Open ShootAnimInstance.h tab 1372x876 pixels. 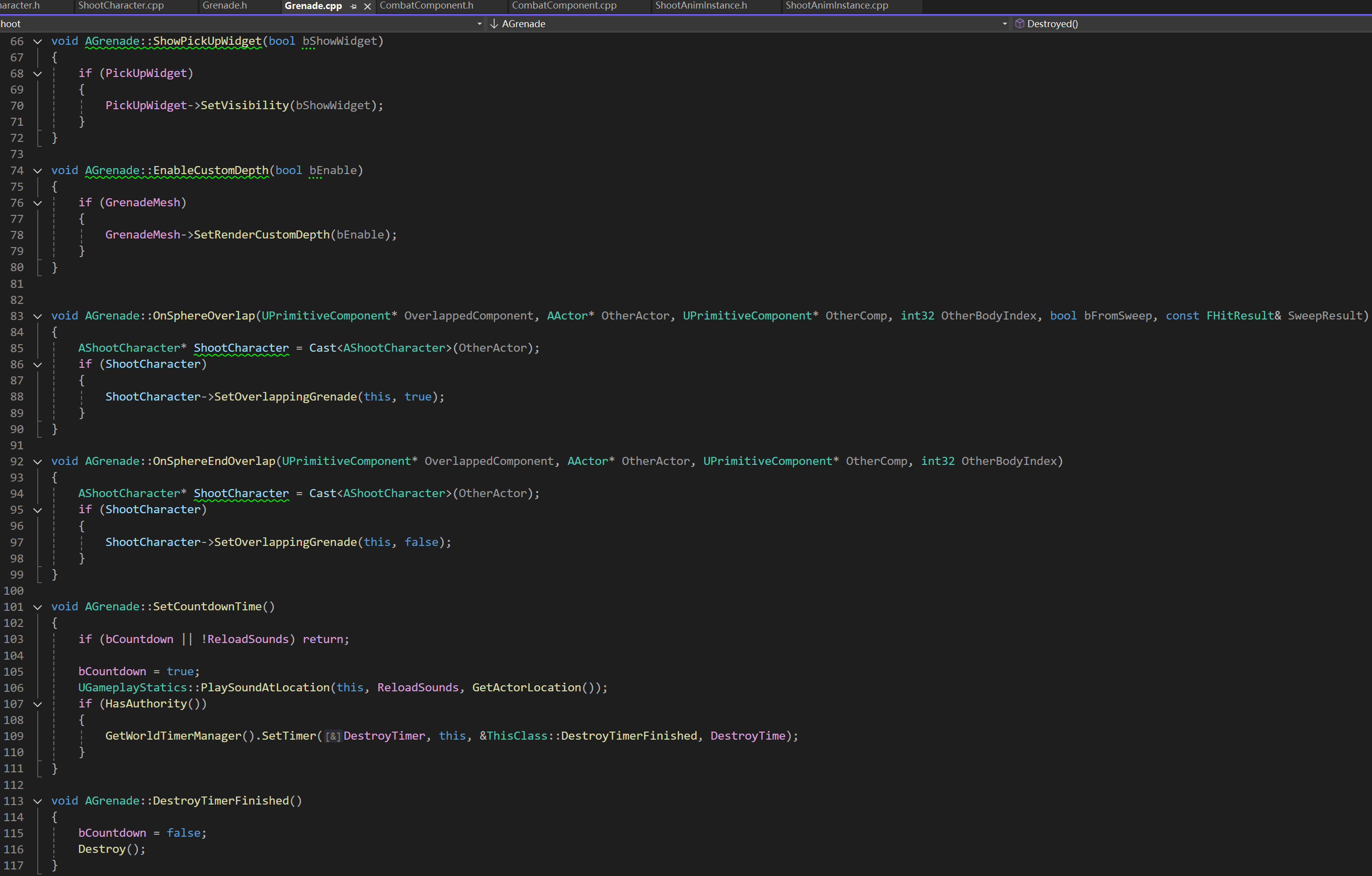click(x=700, y=6)
